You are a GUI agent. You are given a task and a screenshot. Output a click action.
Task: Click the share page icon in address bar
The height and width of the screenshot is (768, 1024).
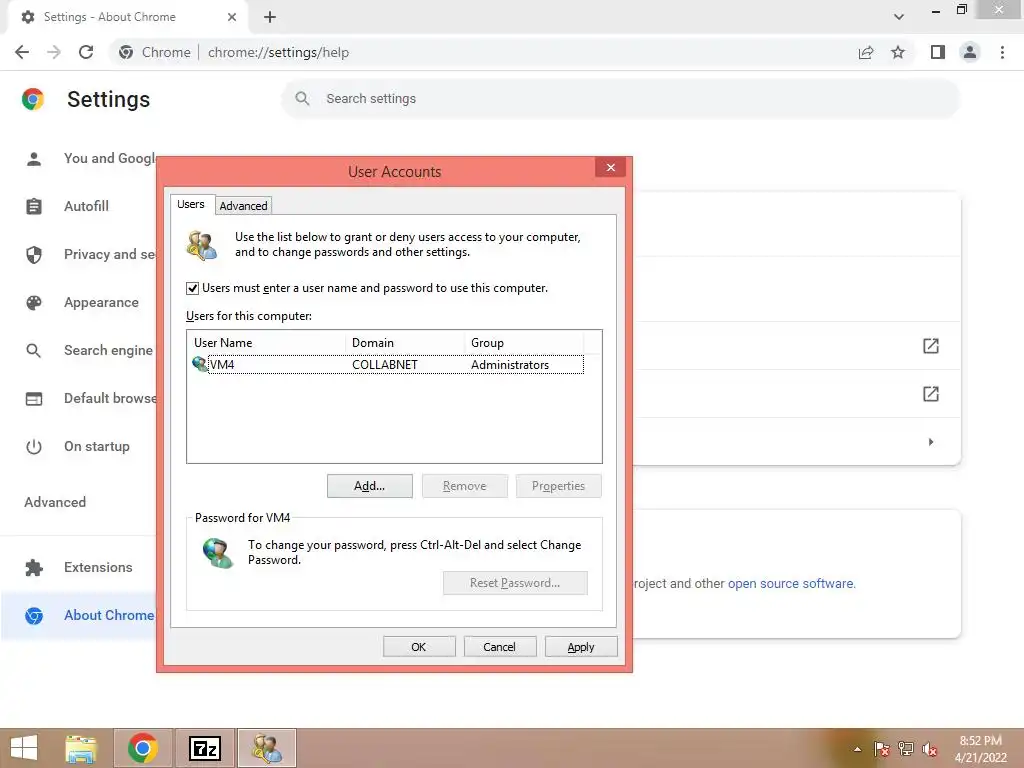tap(866, 52)
